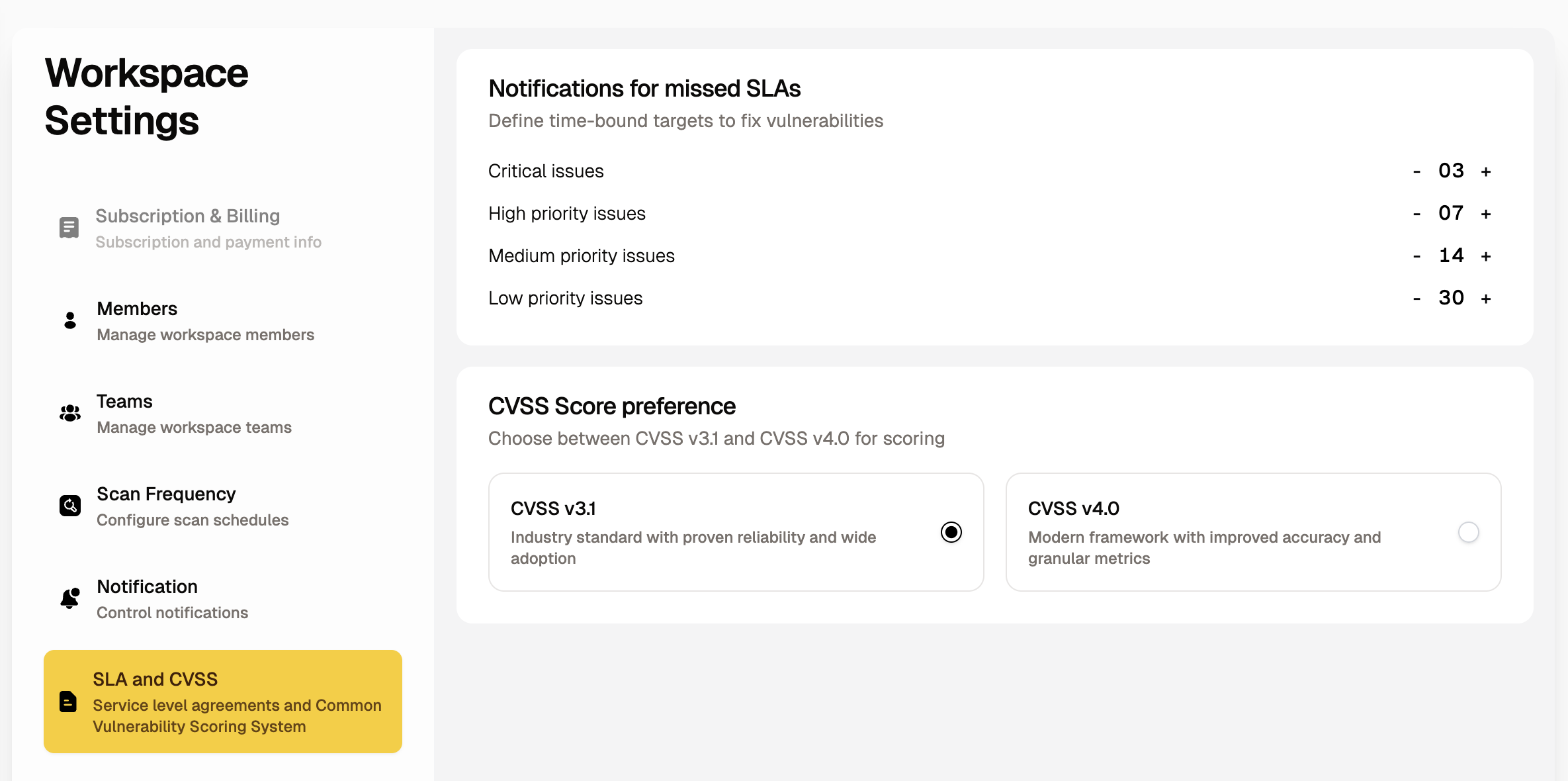Select the CVSS v3.1 option

[951, 531]
